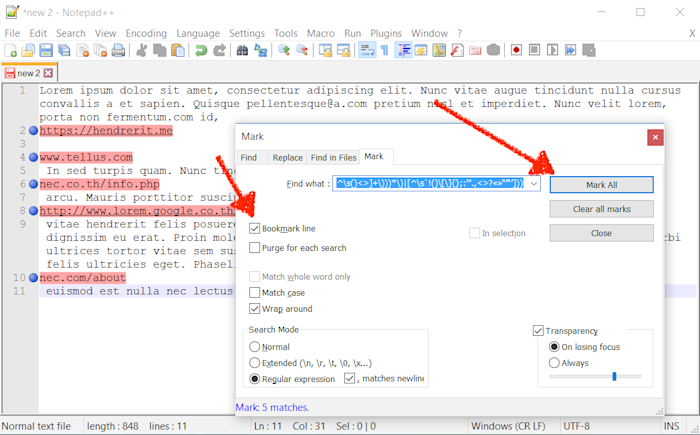Select the Normal search mode radio
700x435 pixels.
(254, 347)
